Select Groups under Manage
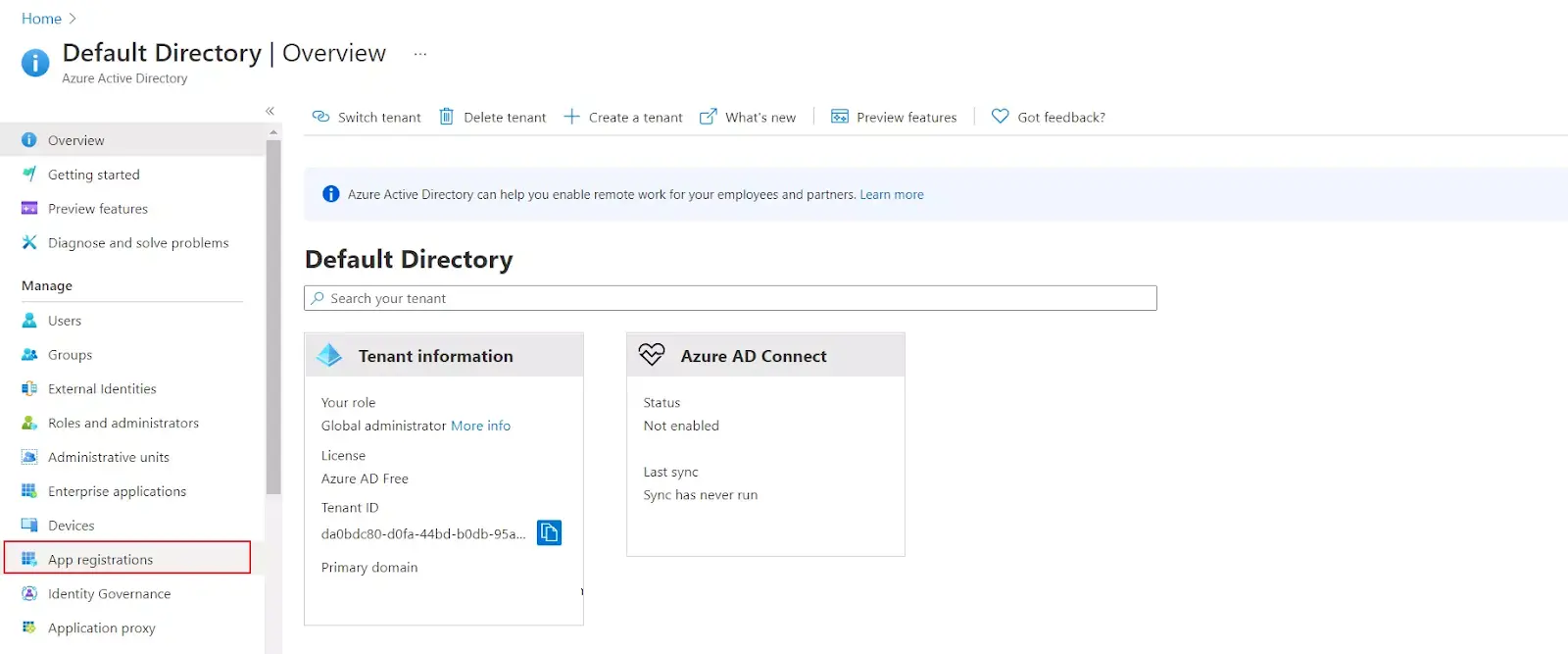This screenshot has height=654, width=1568. [132, 355]
